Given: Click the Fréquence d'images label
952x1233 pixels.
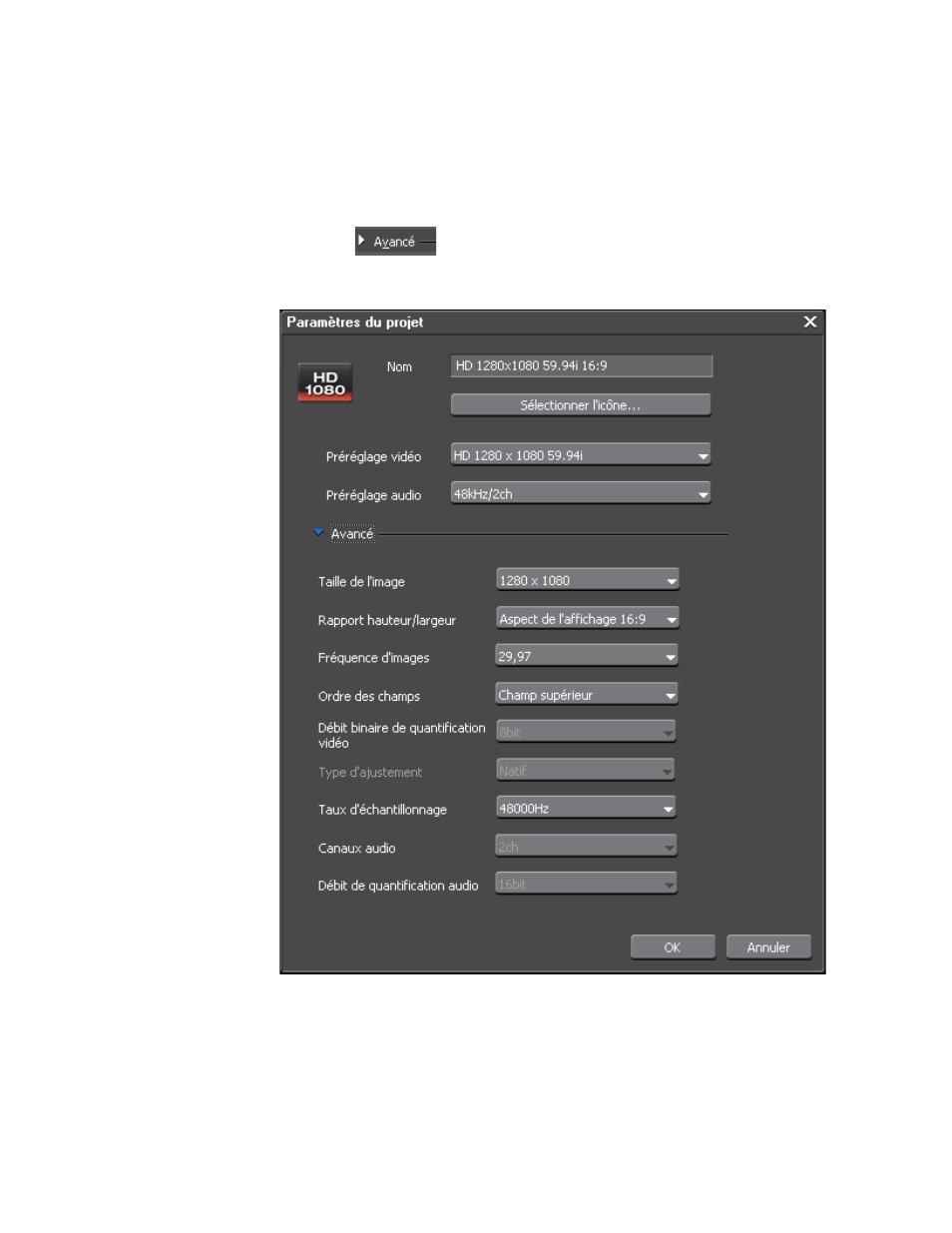Looking at the screenshot, I should (x=373, y=658).
